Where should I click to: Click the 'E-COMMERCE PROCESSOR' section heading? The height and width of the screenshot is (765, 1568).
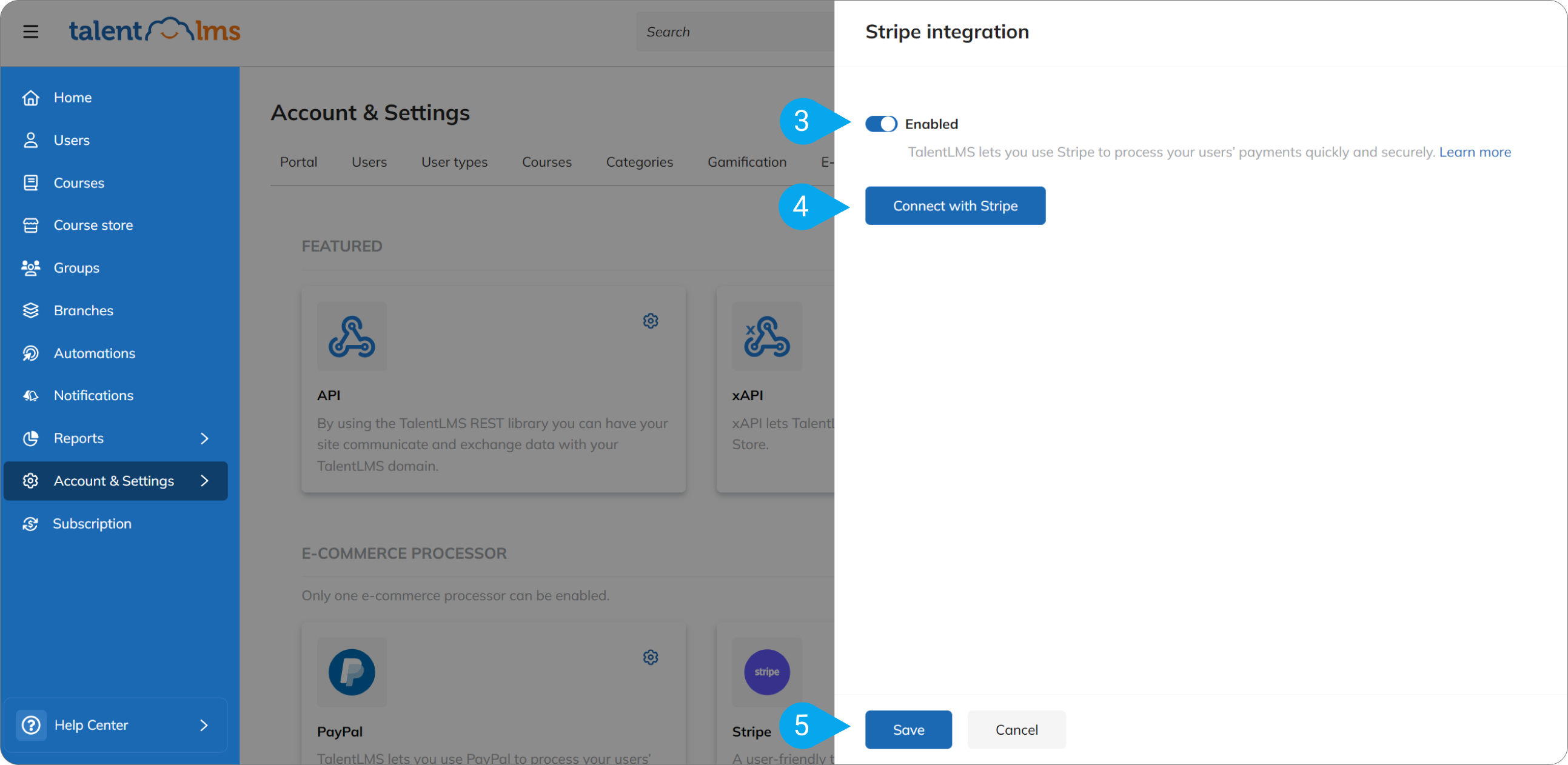coord(404,553)
